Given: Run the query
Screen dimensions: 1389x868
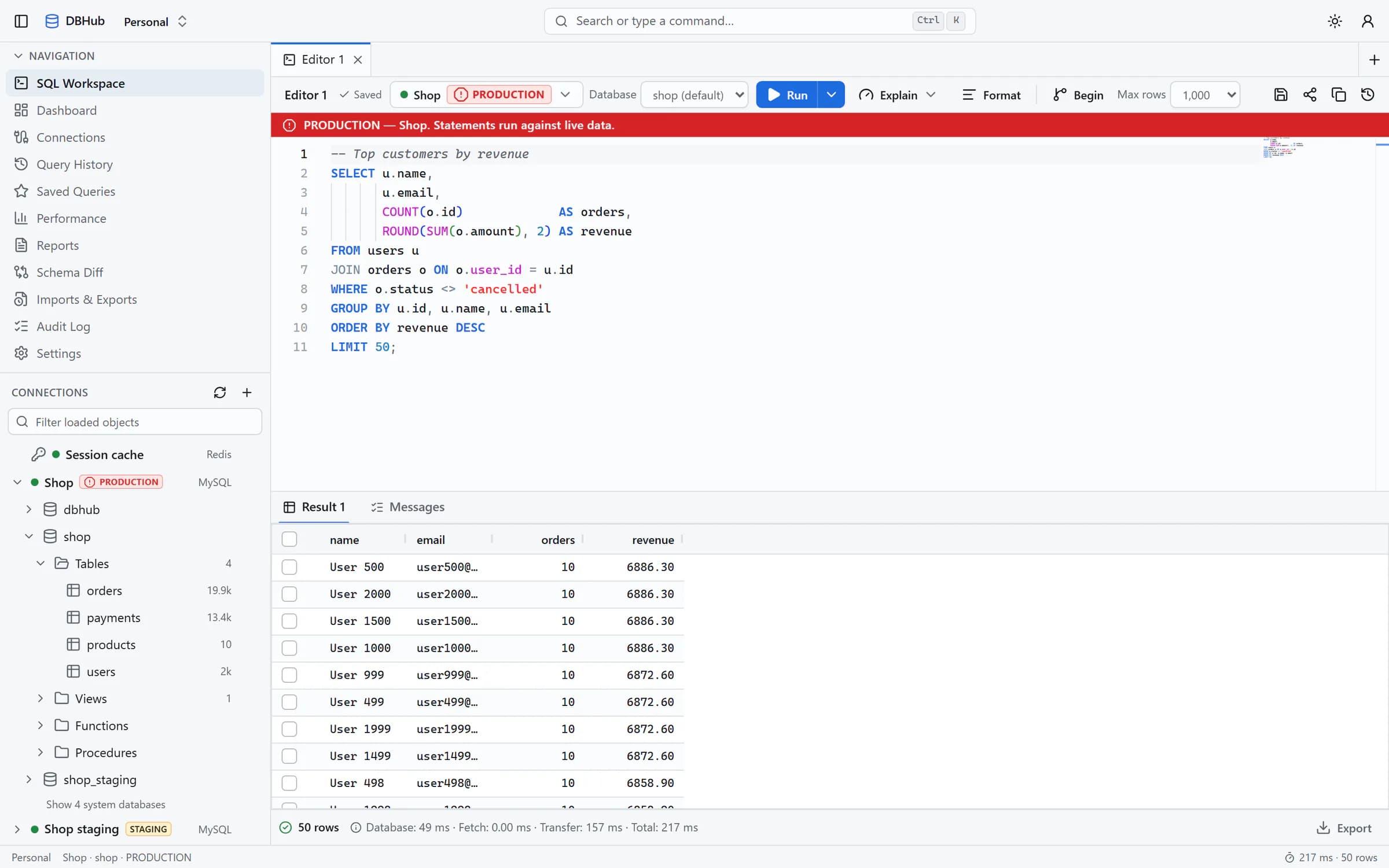Looking at the screenshot, I should [x=787, y=95].
